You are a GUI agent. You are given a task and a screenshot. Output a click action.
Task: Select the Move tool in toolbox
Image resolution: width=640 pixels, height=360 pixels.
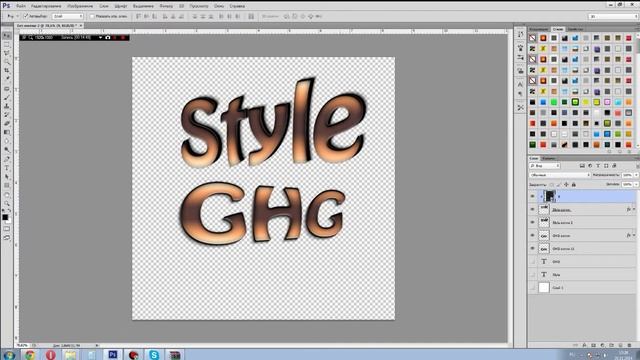7,36
